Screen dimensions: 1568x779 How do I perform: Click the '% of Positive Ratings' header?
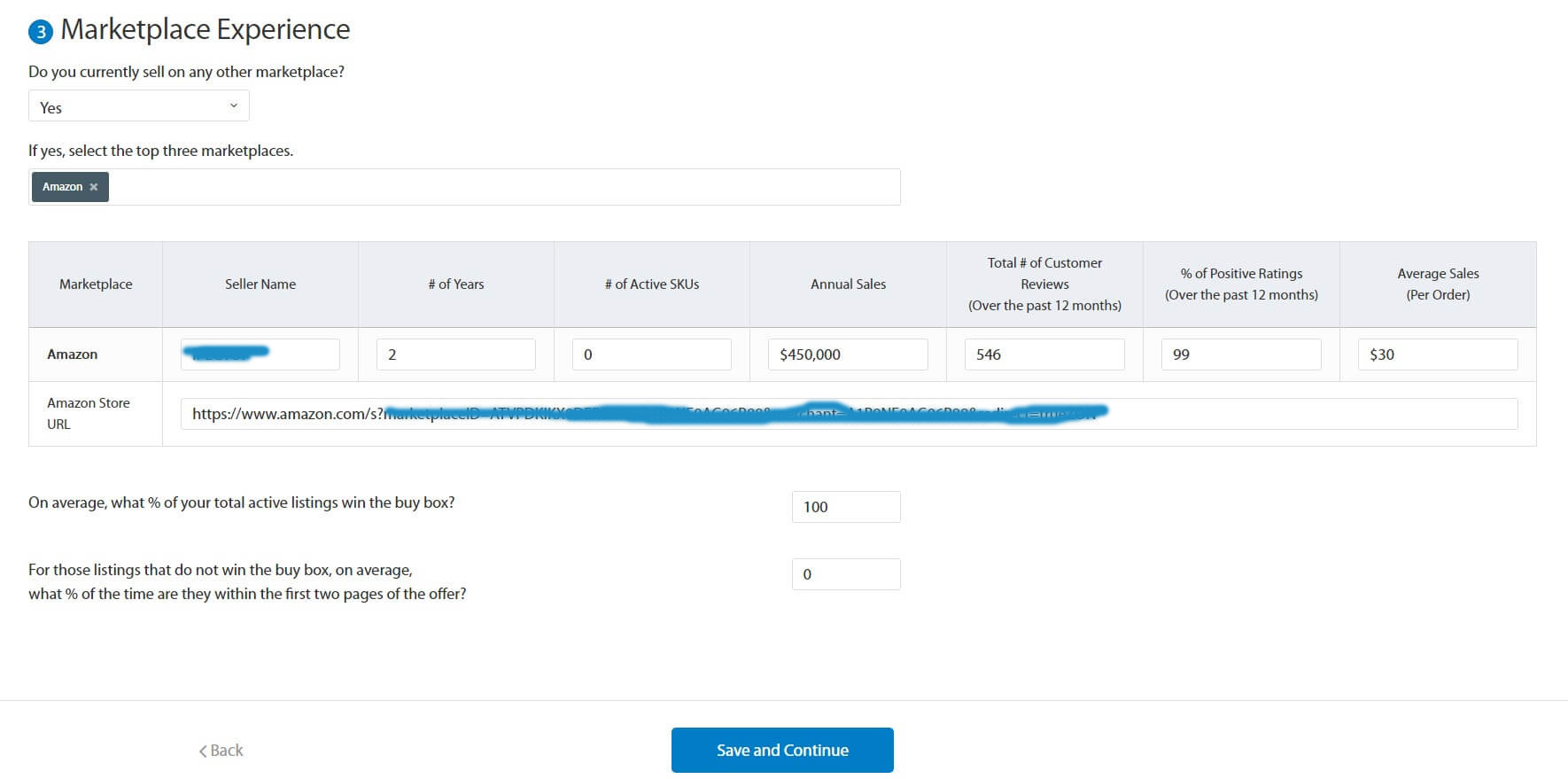coord(1241,284)
